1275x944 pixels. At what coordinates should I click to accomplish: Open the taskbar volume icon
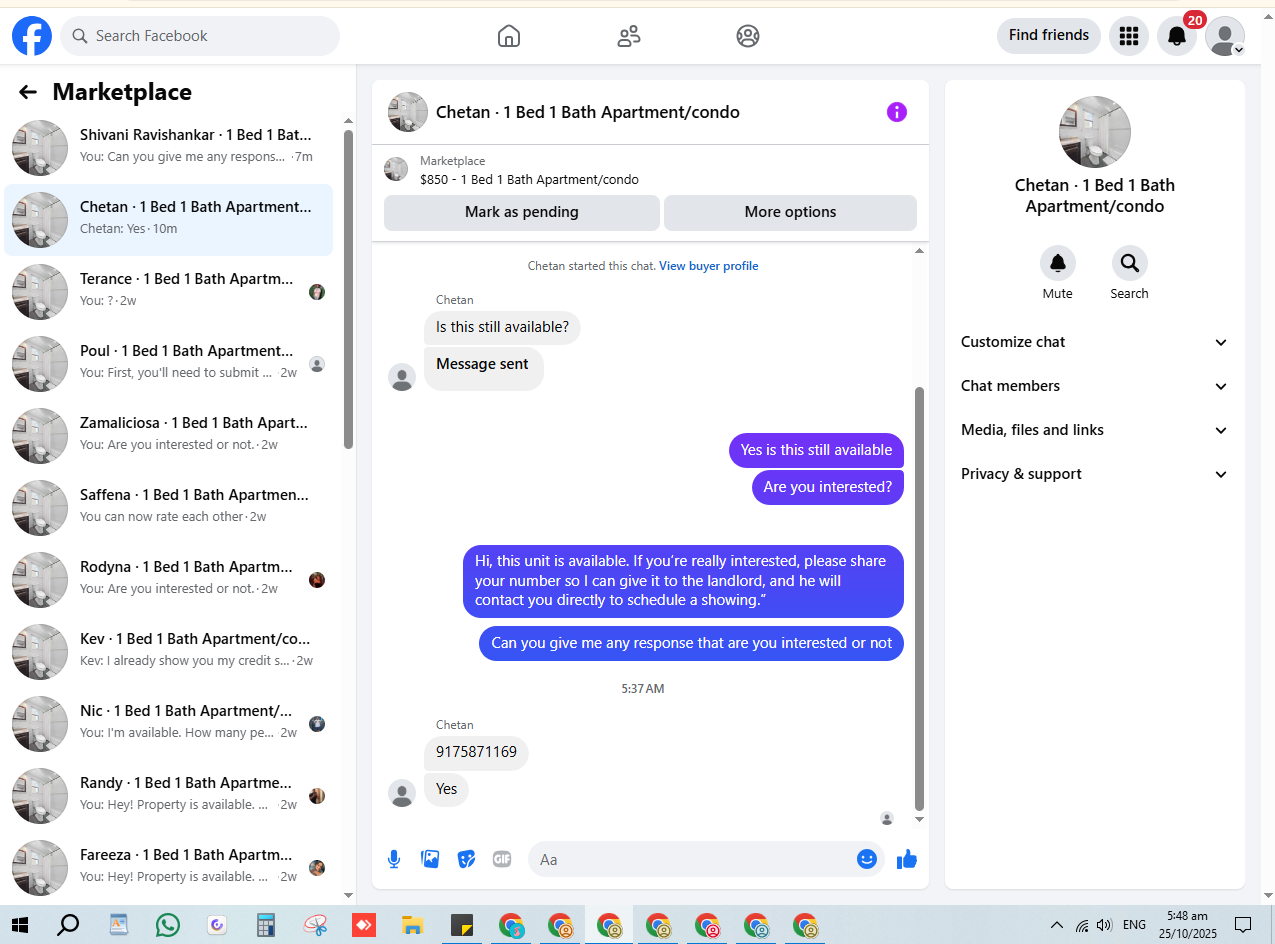1104,925
